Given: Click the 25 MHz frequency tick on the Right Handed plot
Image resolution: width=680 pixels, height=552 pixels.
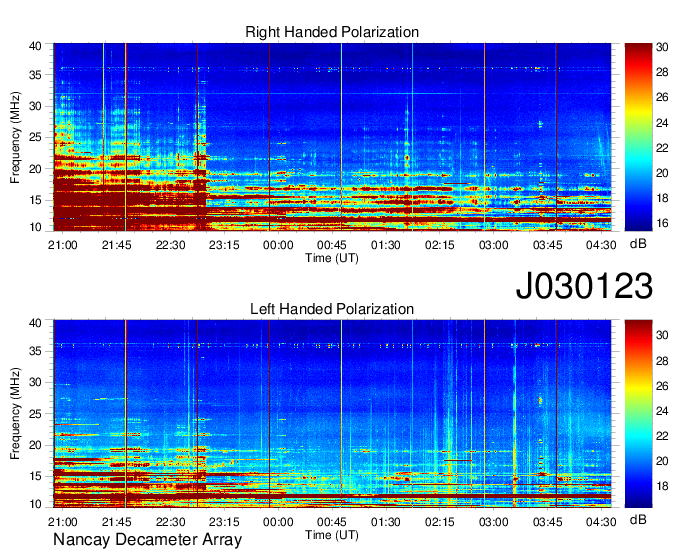Looking at the screenshot, I should coord(35,138).
